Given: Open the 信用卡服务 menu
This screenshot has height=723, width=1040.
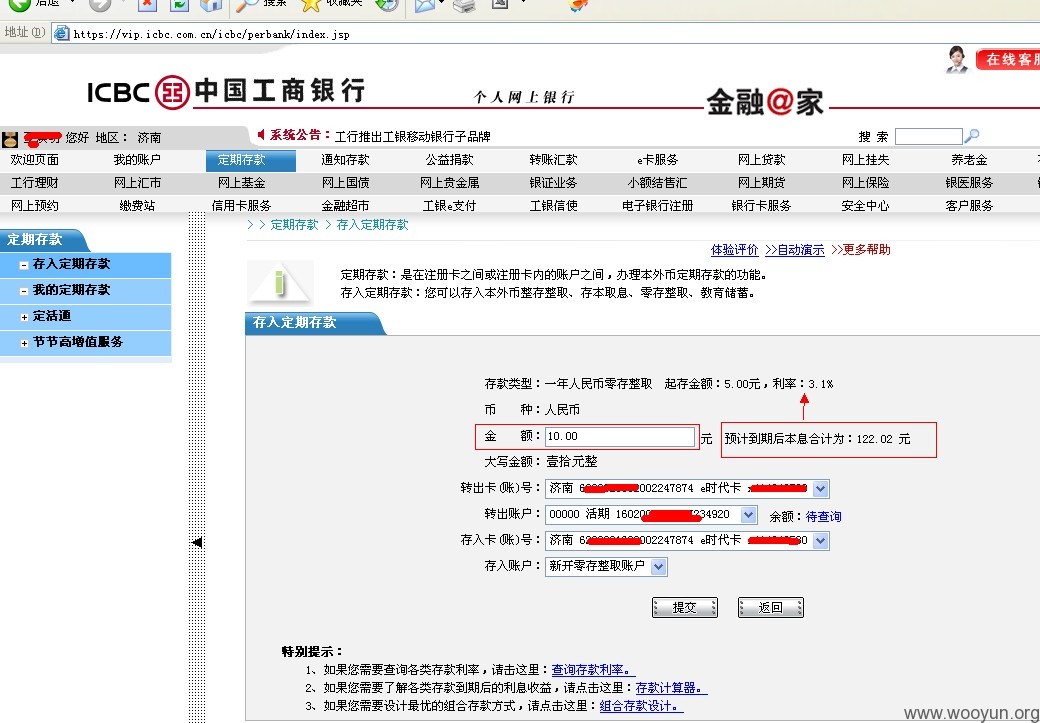Looking at the screenshot, I should (241, 206).
